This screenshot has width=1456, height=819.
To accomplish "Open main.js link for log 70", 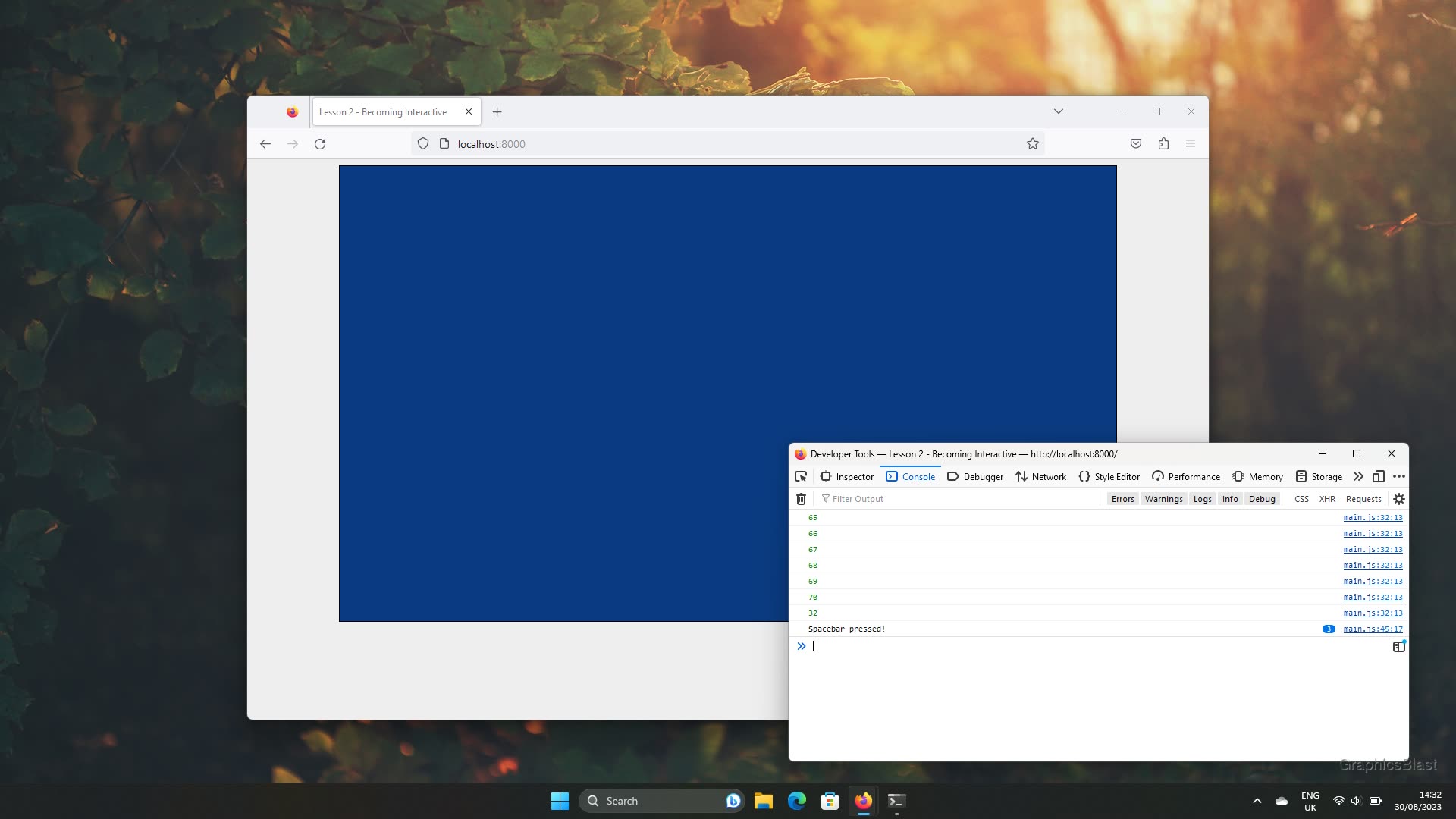I will (x=1373, y=598).
